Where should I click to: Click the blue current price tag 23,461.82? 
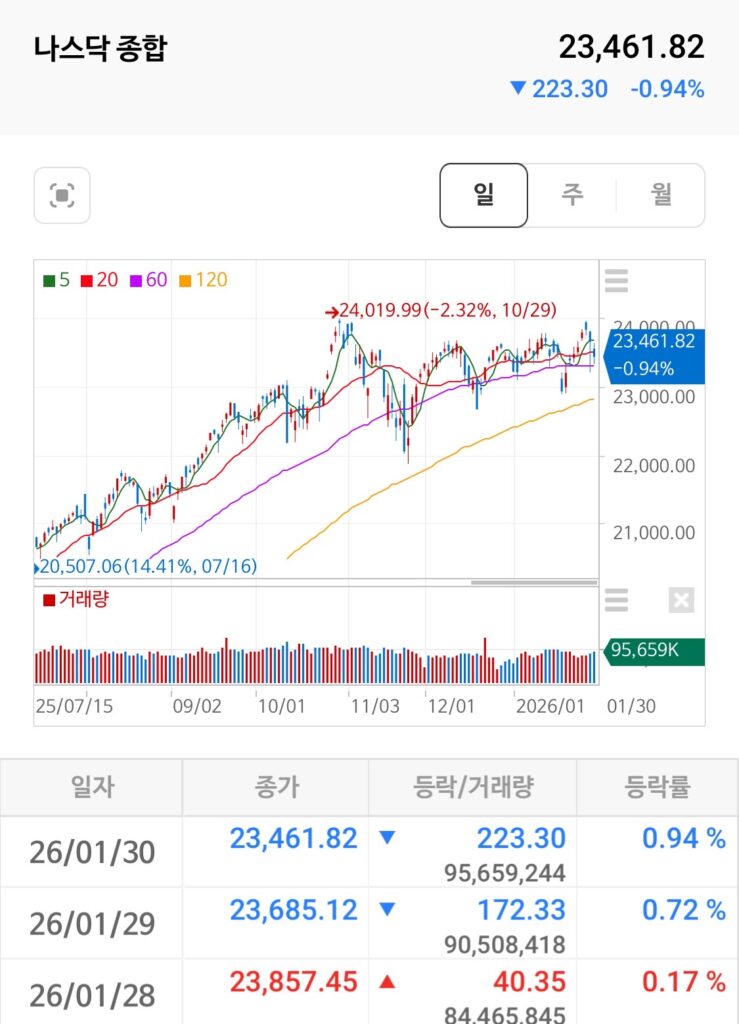point(654,355)
